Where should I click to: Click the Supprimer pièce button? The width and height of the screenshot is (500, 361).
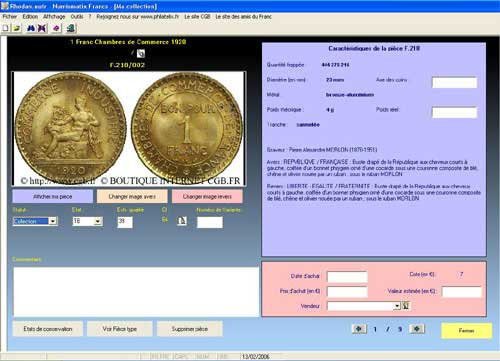pos(190,329)
